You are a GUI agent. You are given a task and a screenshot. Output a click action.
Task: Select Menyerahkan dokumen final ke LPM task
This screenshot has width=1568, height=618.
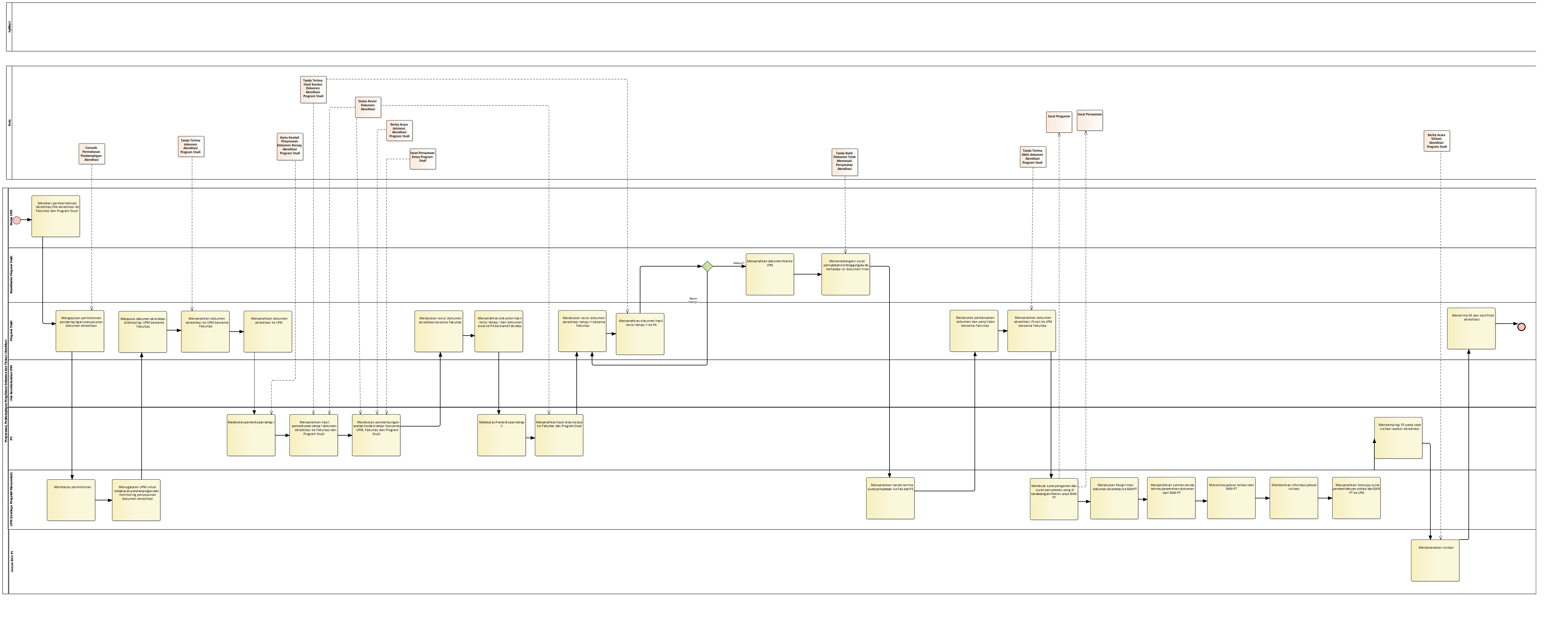pyautogui.click(x=770, y=274)
